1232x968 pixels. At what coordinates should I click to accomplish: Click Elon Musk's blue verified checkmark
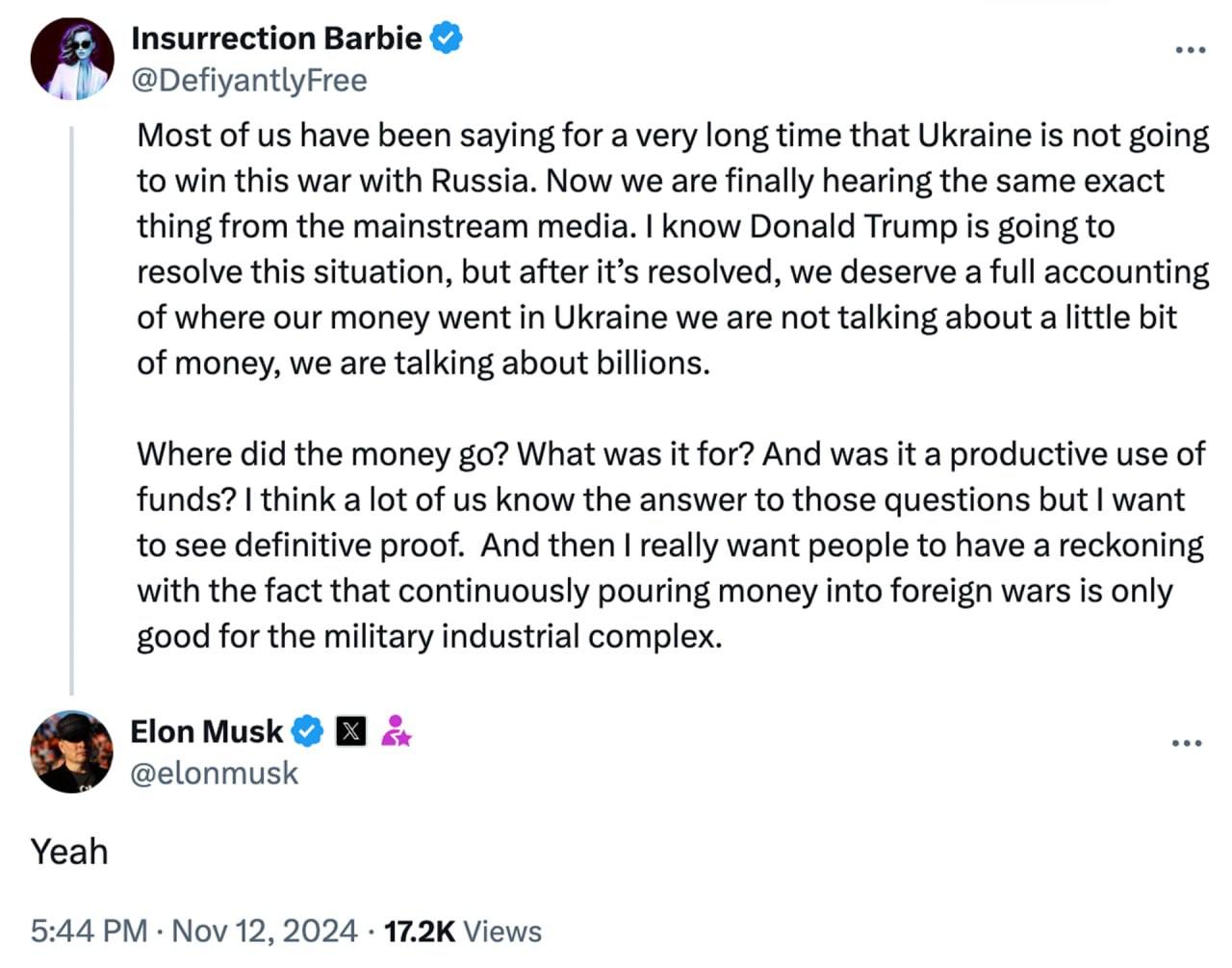click(x=307, y=731)
